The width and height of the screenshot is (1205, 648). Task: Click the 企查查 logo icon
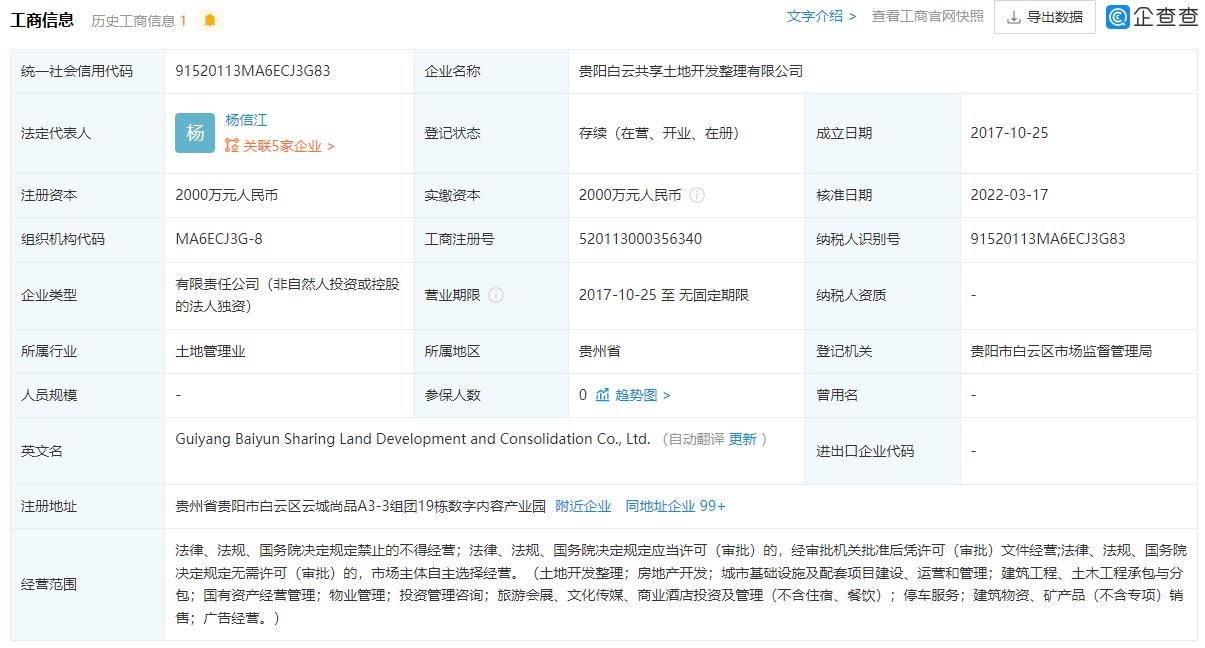1116,17
